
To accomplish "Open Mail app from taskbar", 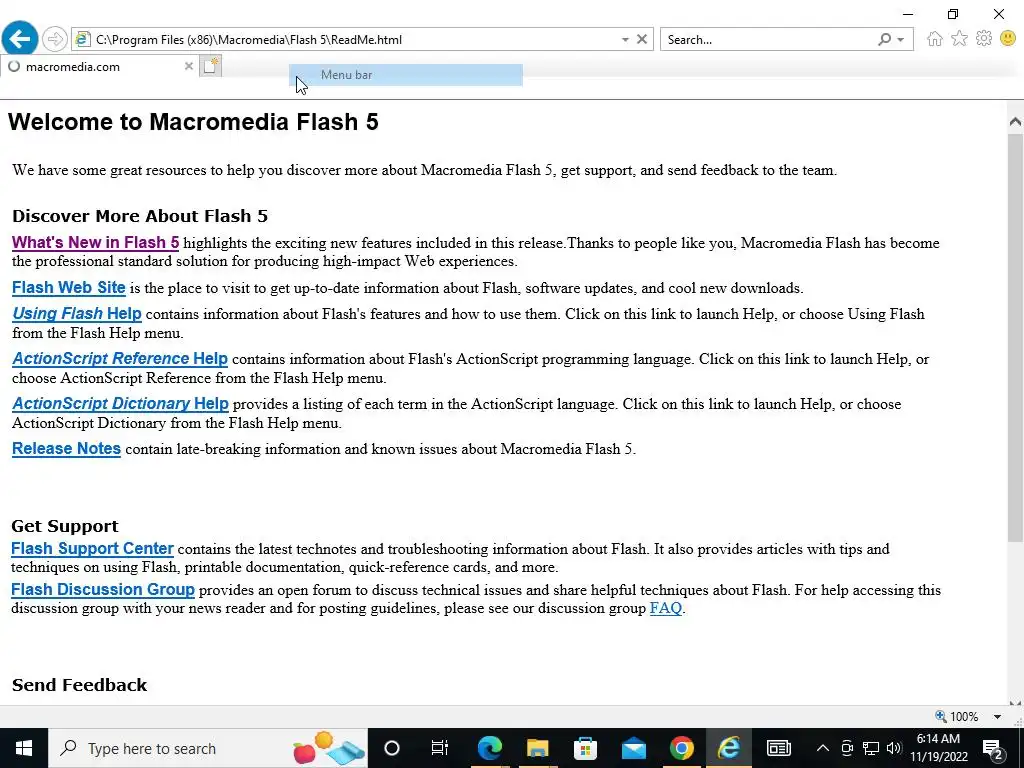I will (x=633, y=748).
